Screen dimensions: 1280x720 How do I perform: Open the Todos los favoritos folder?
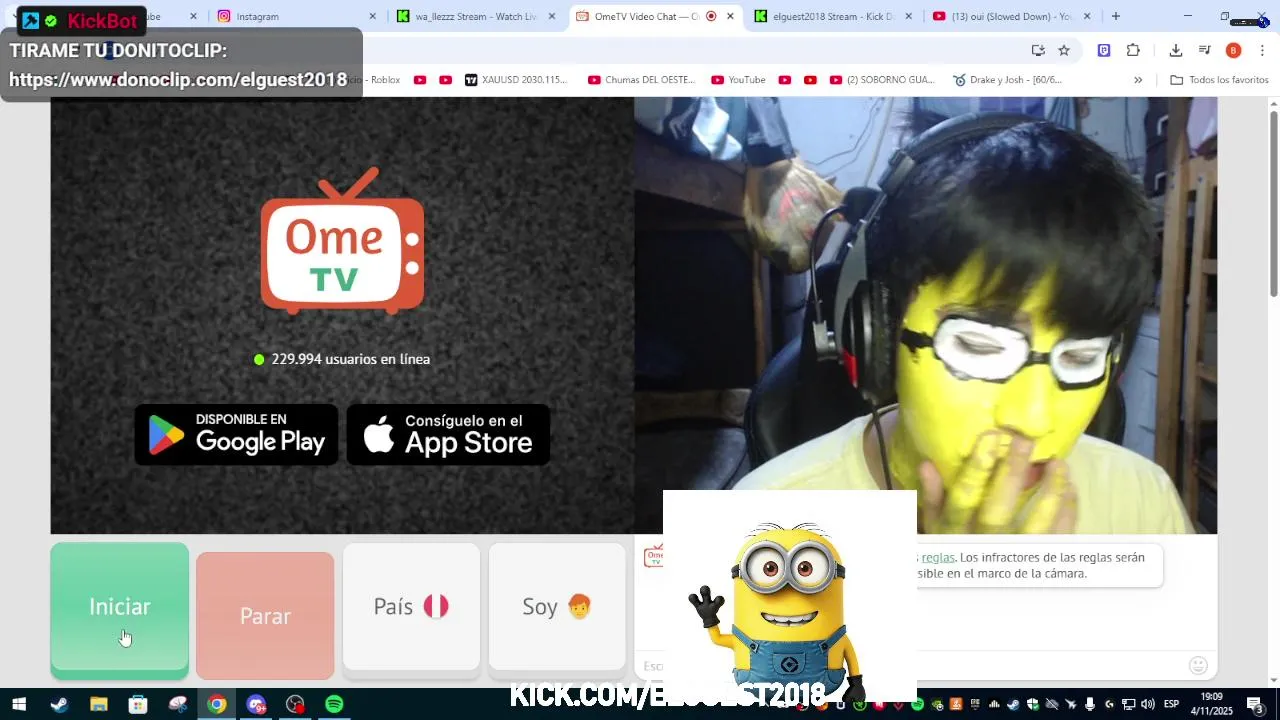click(1219, 80)
